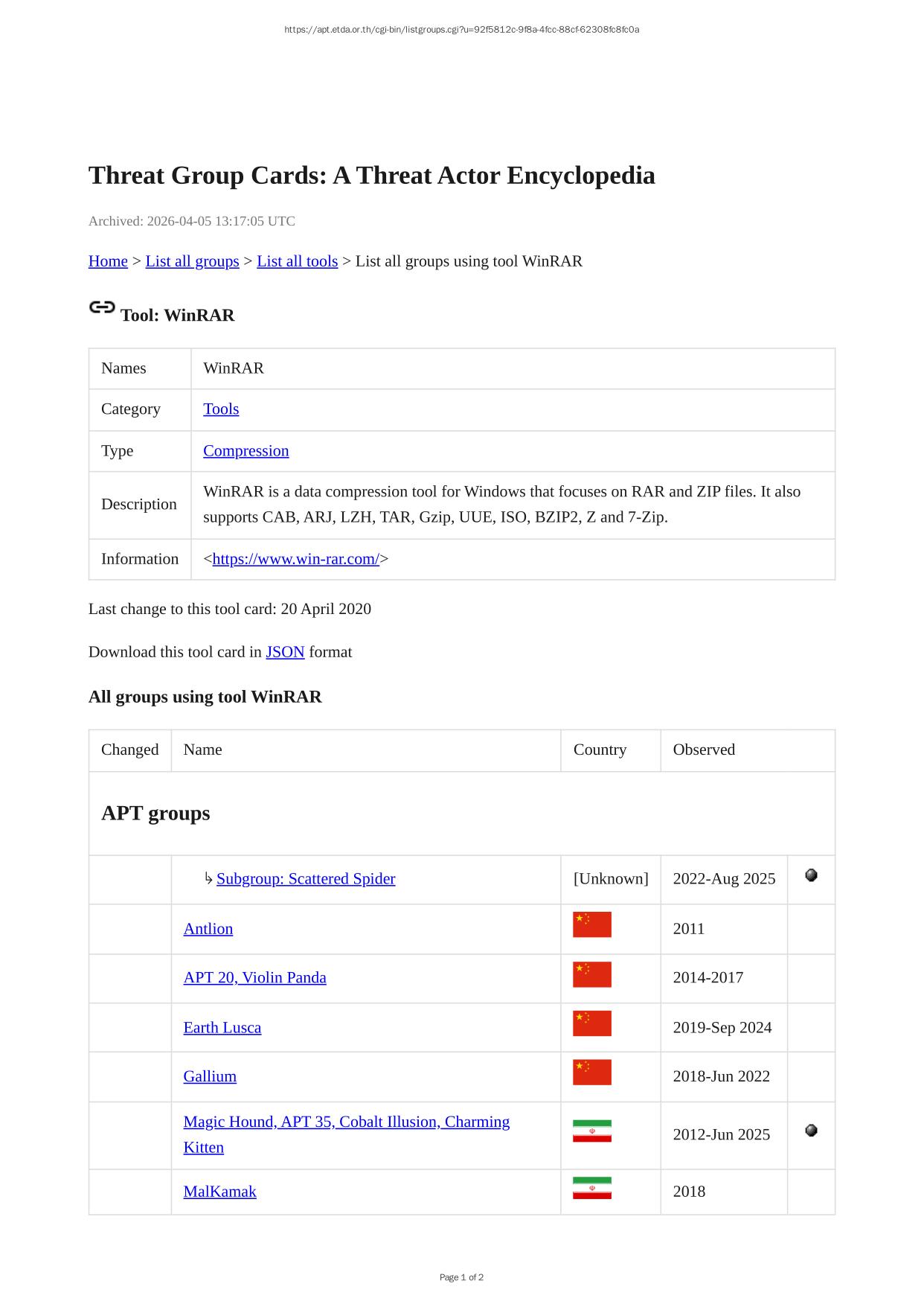Open List all groups breadcrumb
This screenshot has height=1307, width=924.
point(192,261)
